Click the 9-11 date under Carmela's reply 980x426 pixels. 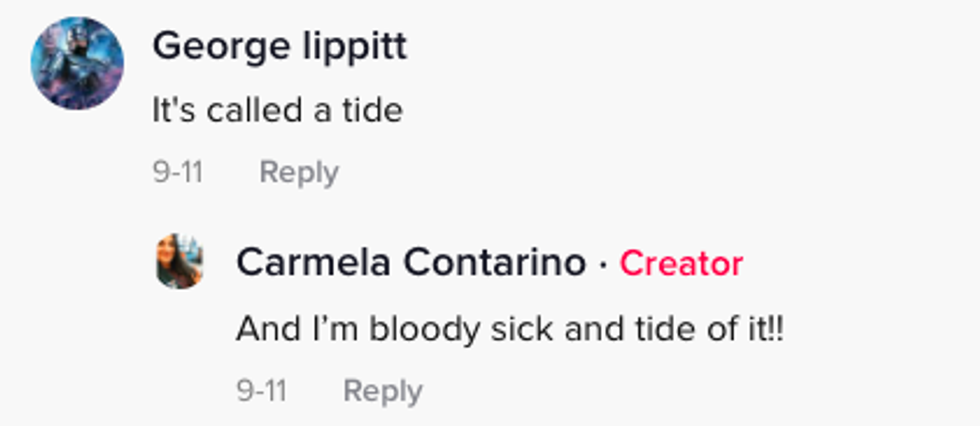(261, 391)
